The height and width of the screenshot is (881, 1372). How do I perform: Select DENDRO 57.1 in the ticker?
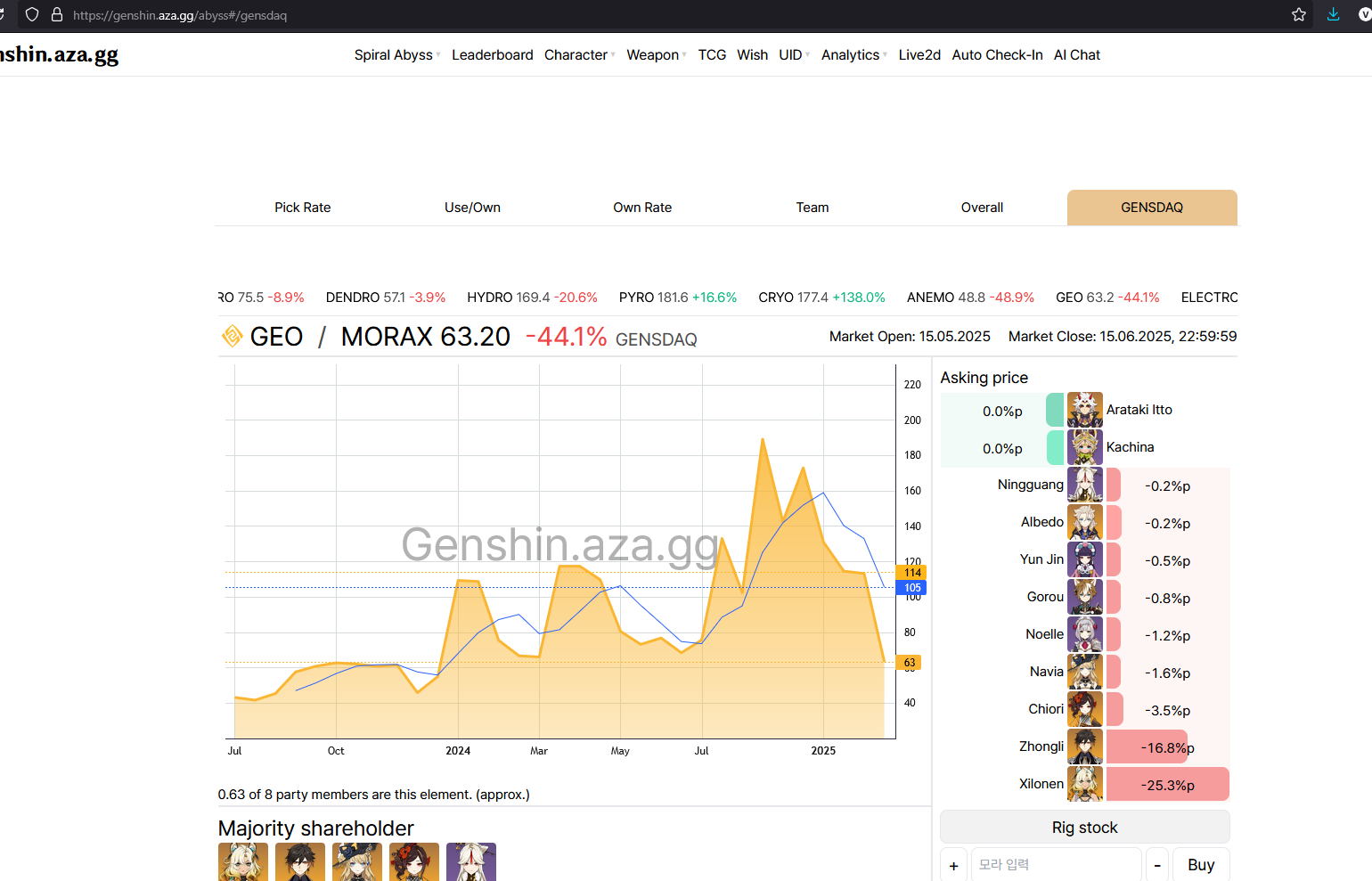pos(386,298)
